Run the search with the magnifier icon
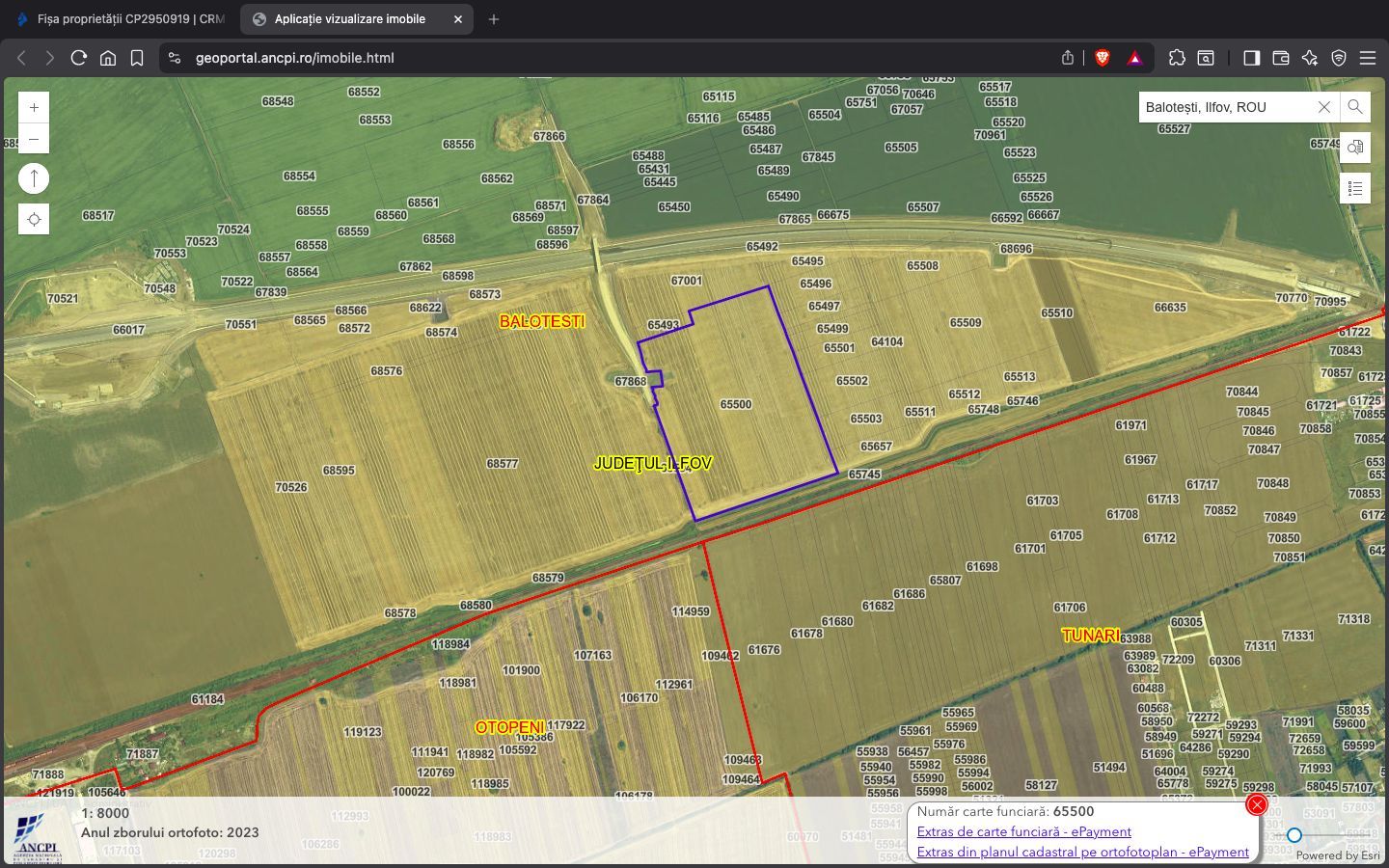Image resolution: width=1389 pixels, height=868 pixels. (1355, 107)
